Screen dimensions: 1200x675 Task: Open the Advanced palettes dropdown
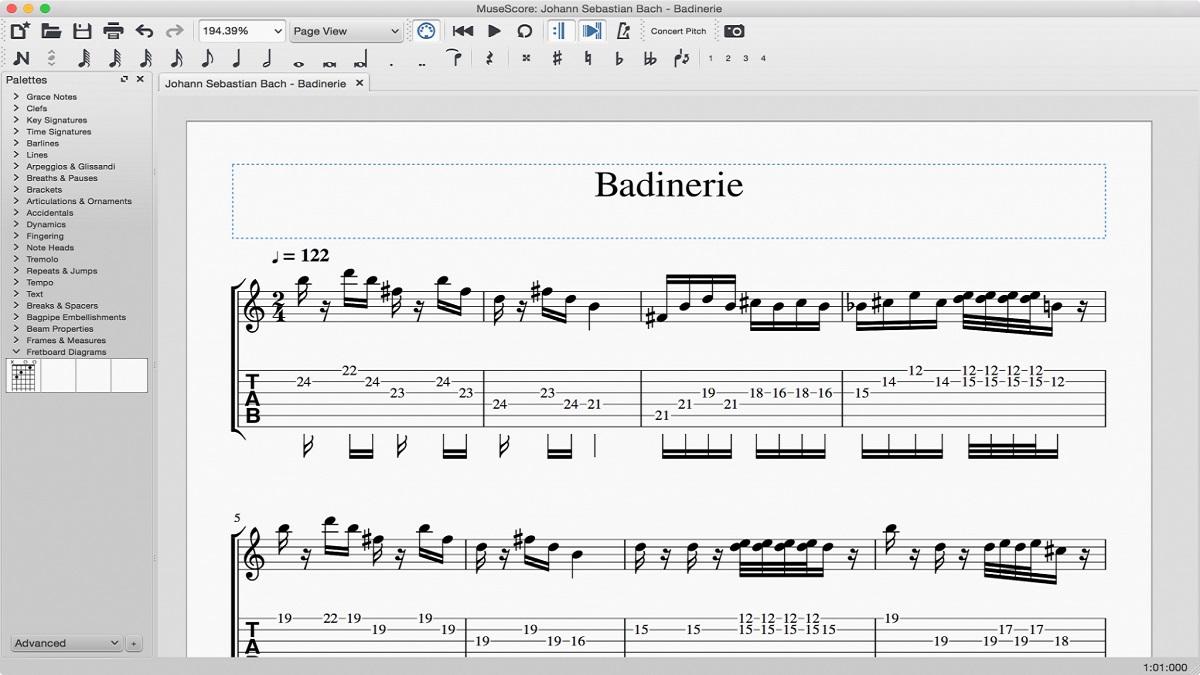(x=64, y=643)
